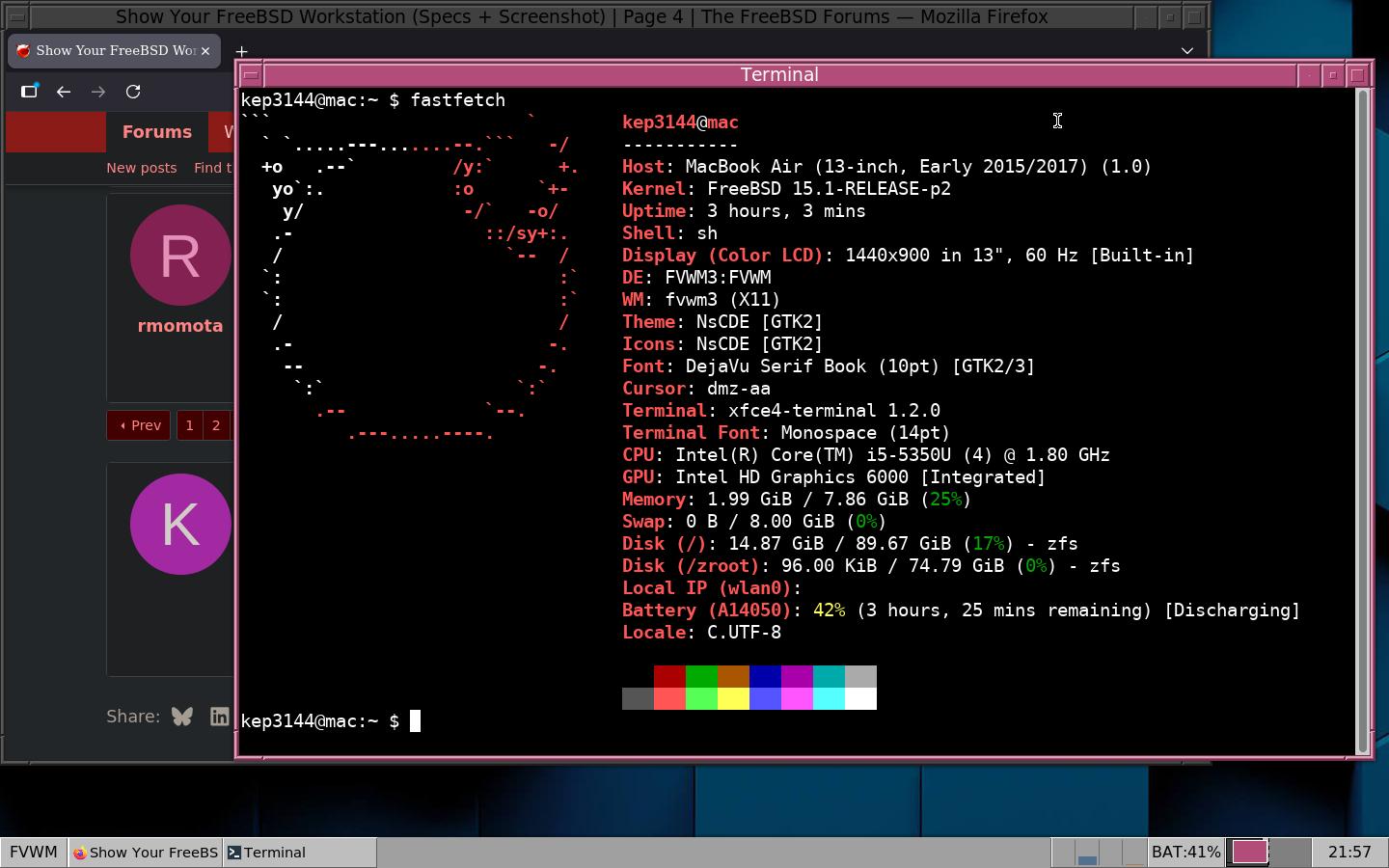This screenshot has height=868, width=1389.
Task: Click the Host: MacBook Air line
Action: tap(886, 167)
